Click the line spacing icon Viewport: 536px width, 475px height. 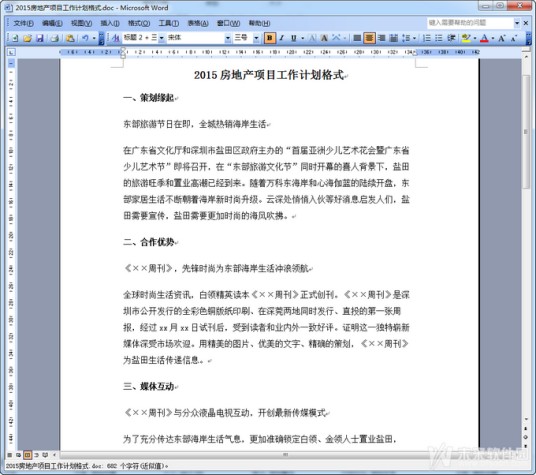coord(406,38)
